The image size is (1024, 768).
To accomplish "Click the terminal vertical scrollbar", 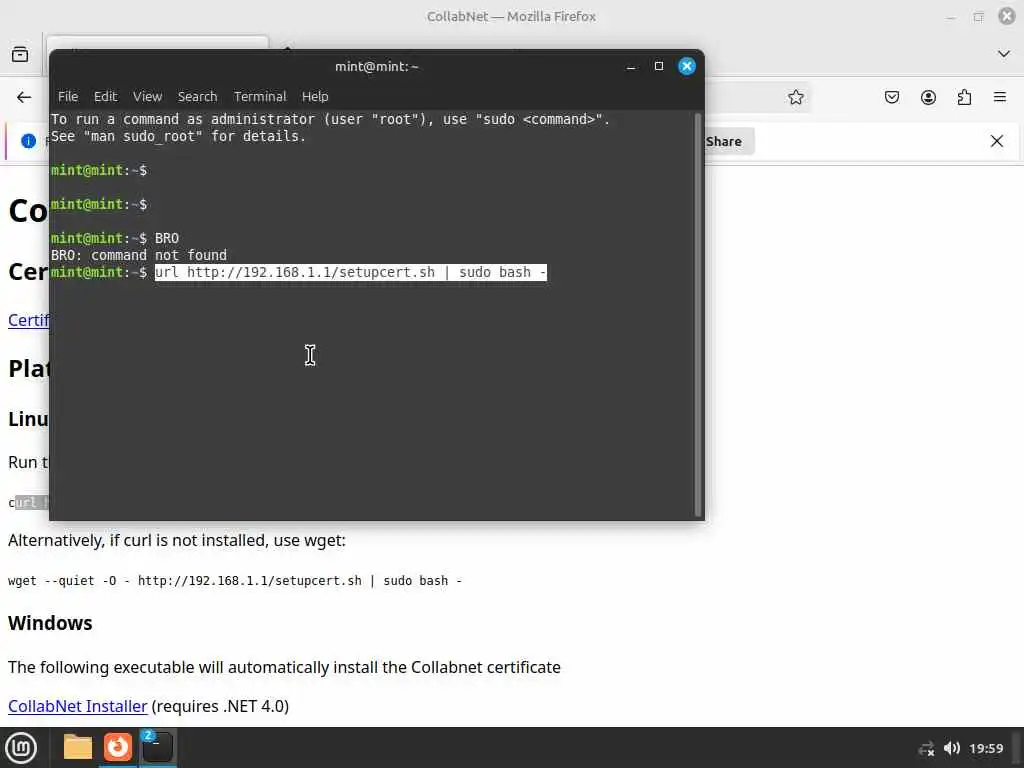I will tap(697, 314).
